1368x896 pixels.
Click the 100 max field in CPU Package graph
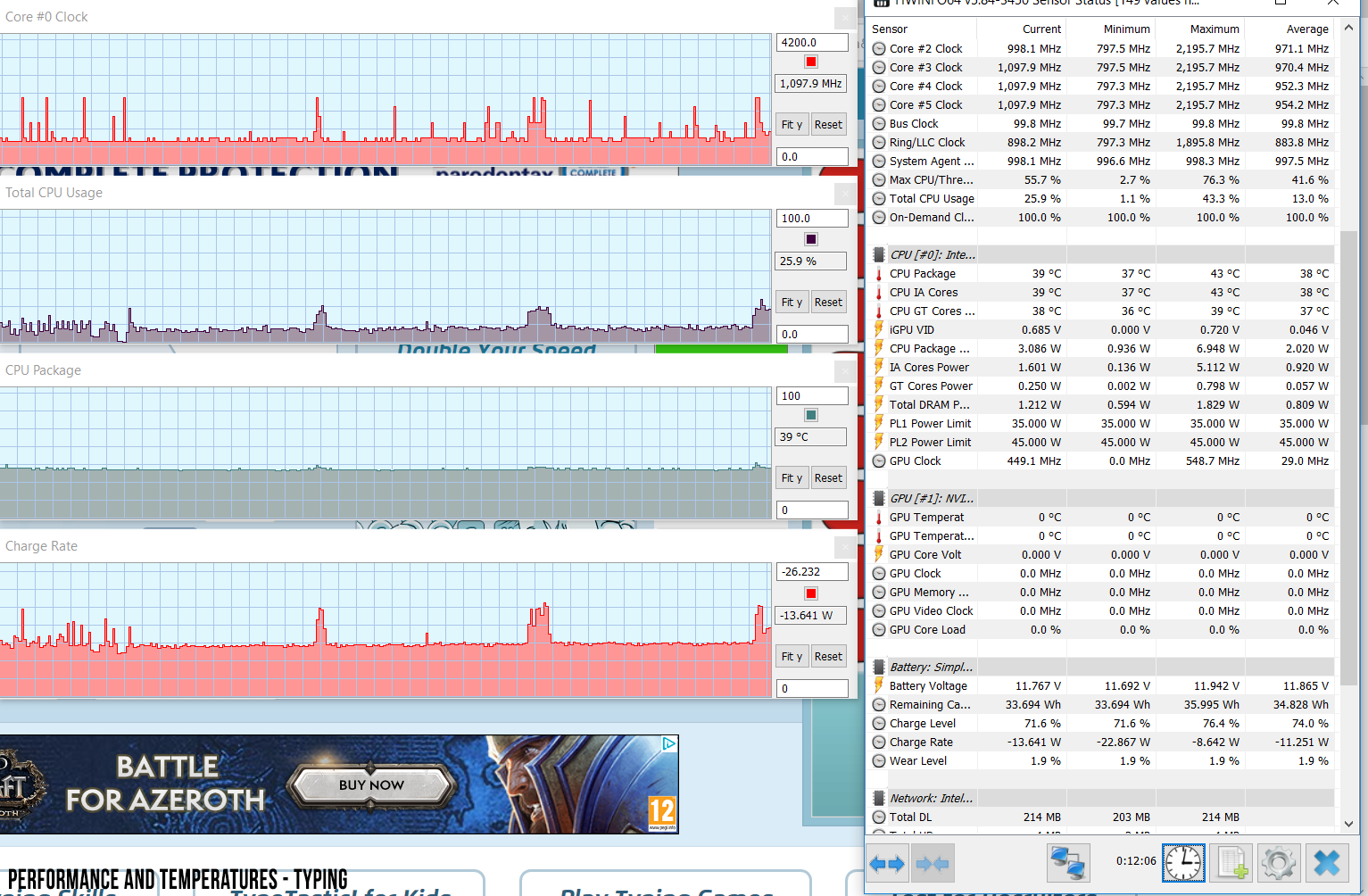pos(812,395)
